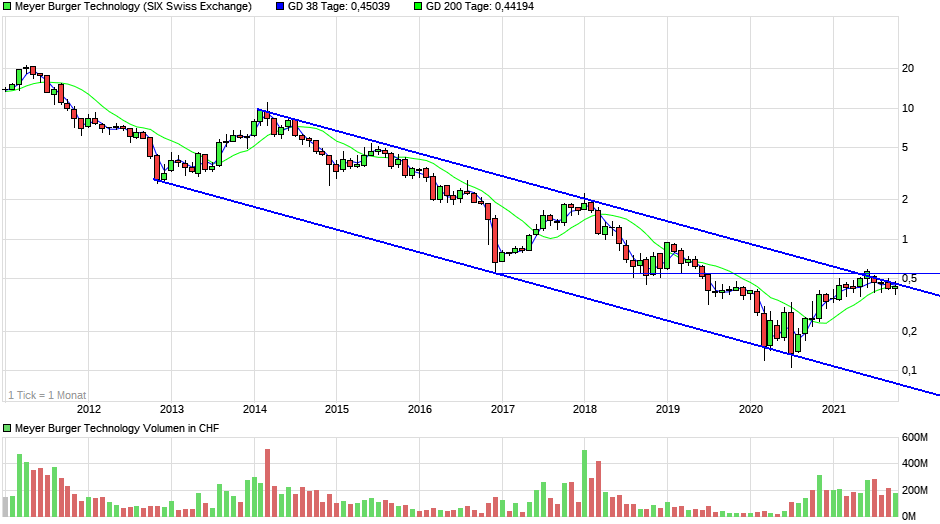Screen dimensions: 940x524
Task: Click the volume axis value 200M
Action: pos(915,490)
